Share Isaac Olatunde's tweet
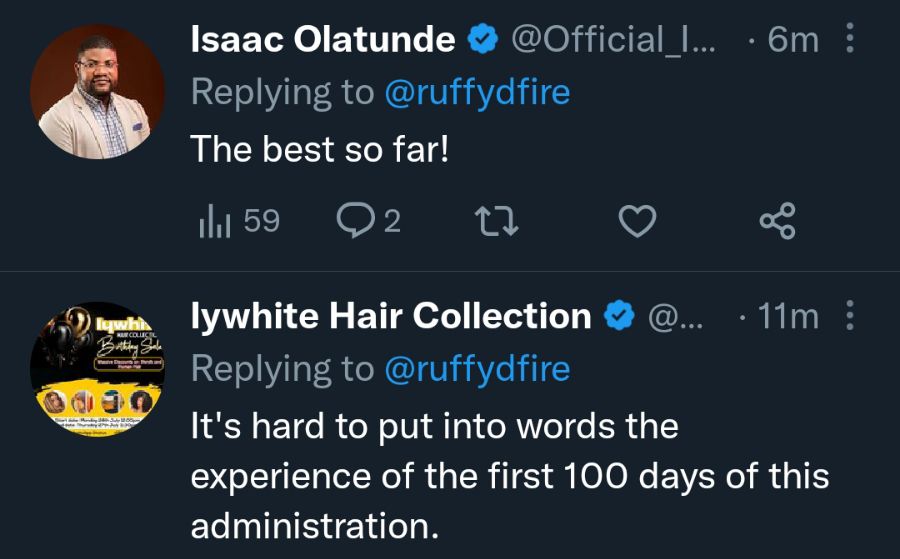Viewport: 900px width, 559px height. 778,221
